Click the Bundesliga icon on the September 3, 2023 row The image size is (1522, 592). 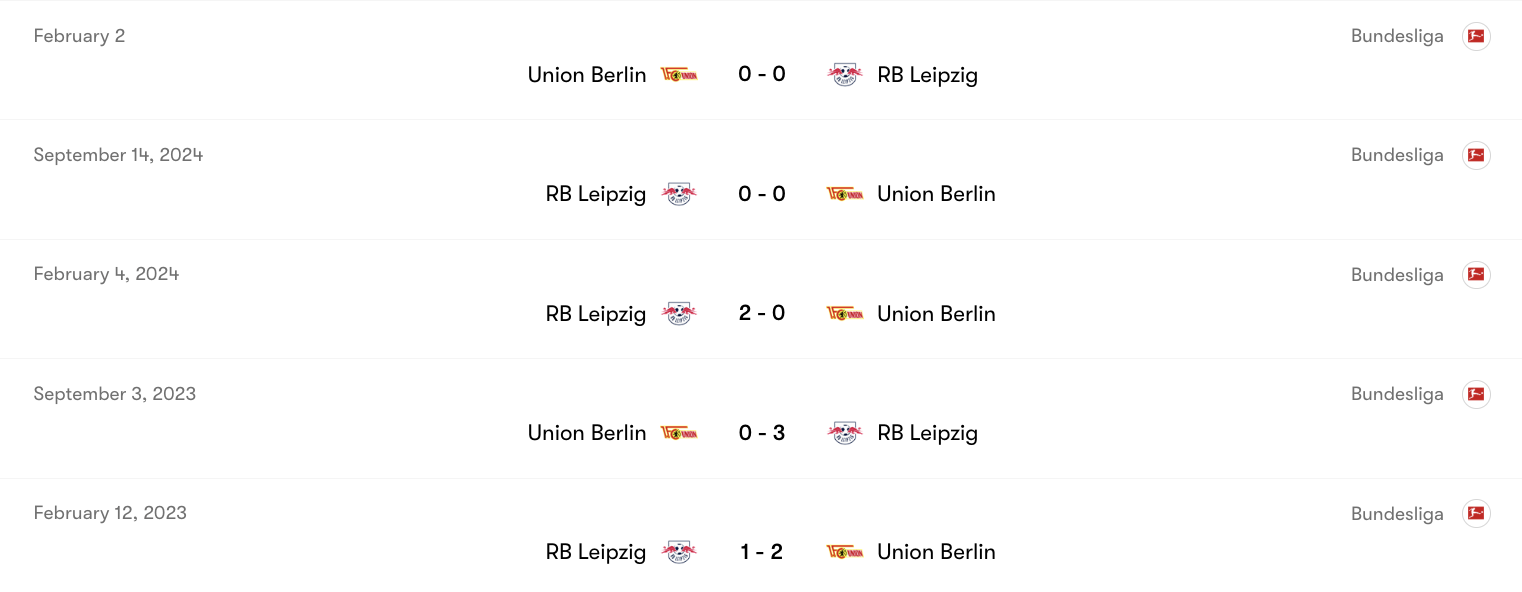click(x=1477, y=394)
